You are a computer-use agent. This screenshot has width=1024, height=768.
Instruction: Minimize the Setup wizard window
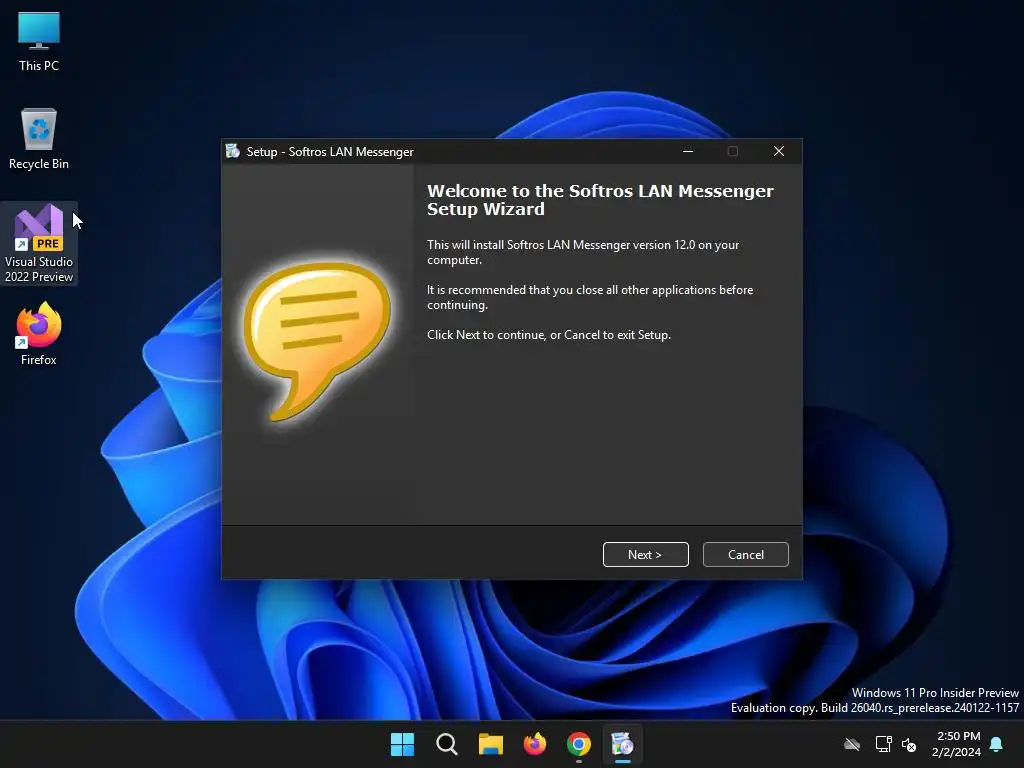688,152
